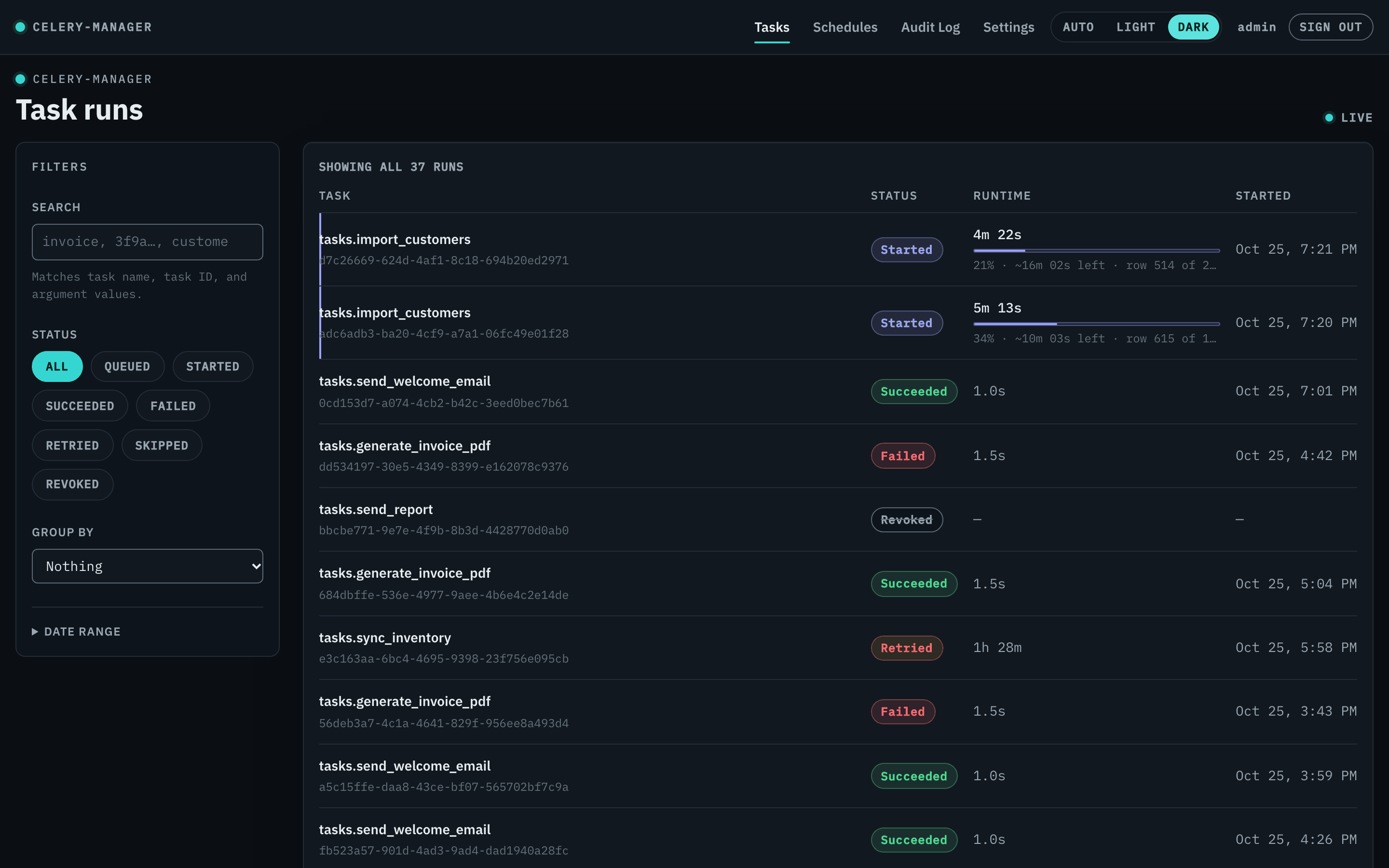Filter runs by STARTED status
This screenshot has width=1389, height=868.
[x=213, y=366]
